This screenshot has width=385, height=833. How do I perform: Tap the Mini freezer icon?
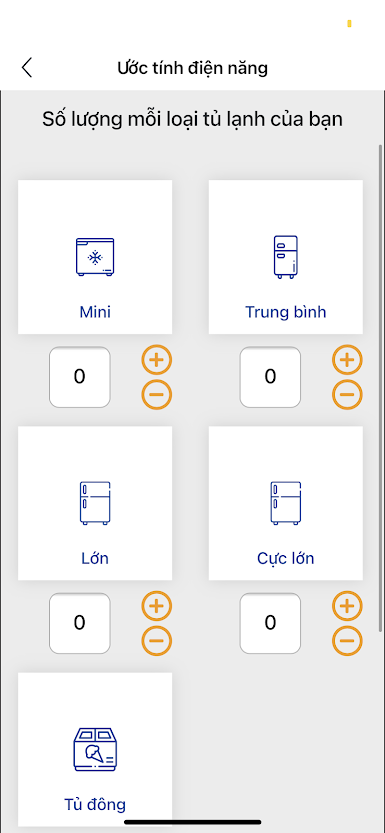(x=95, y=257)
